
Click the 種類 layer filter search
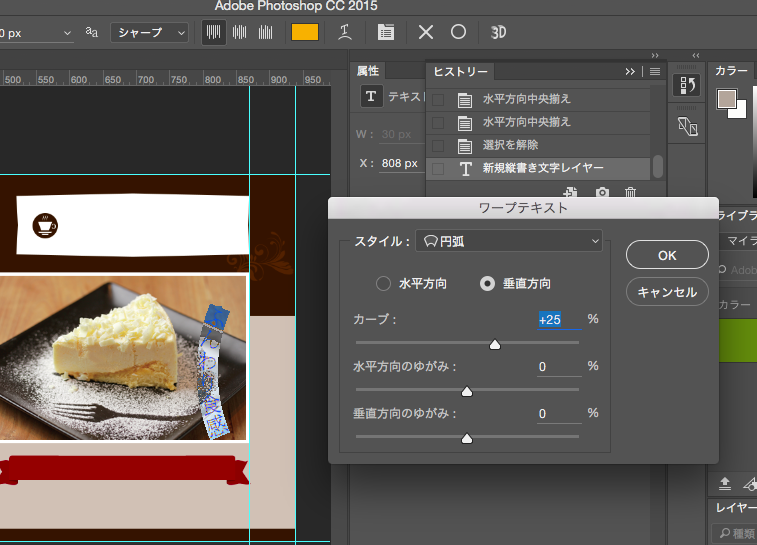click(x=735, y=533)
